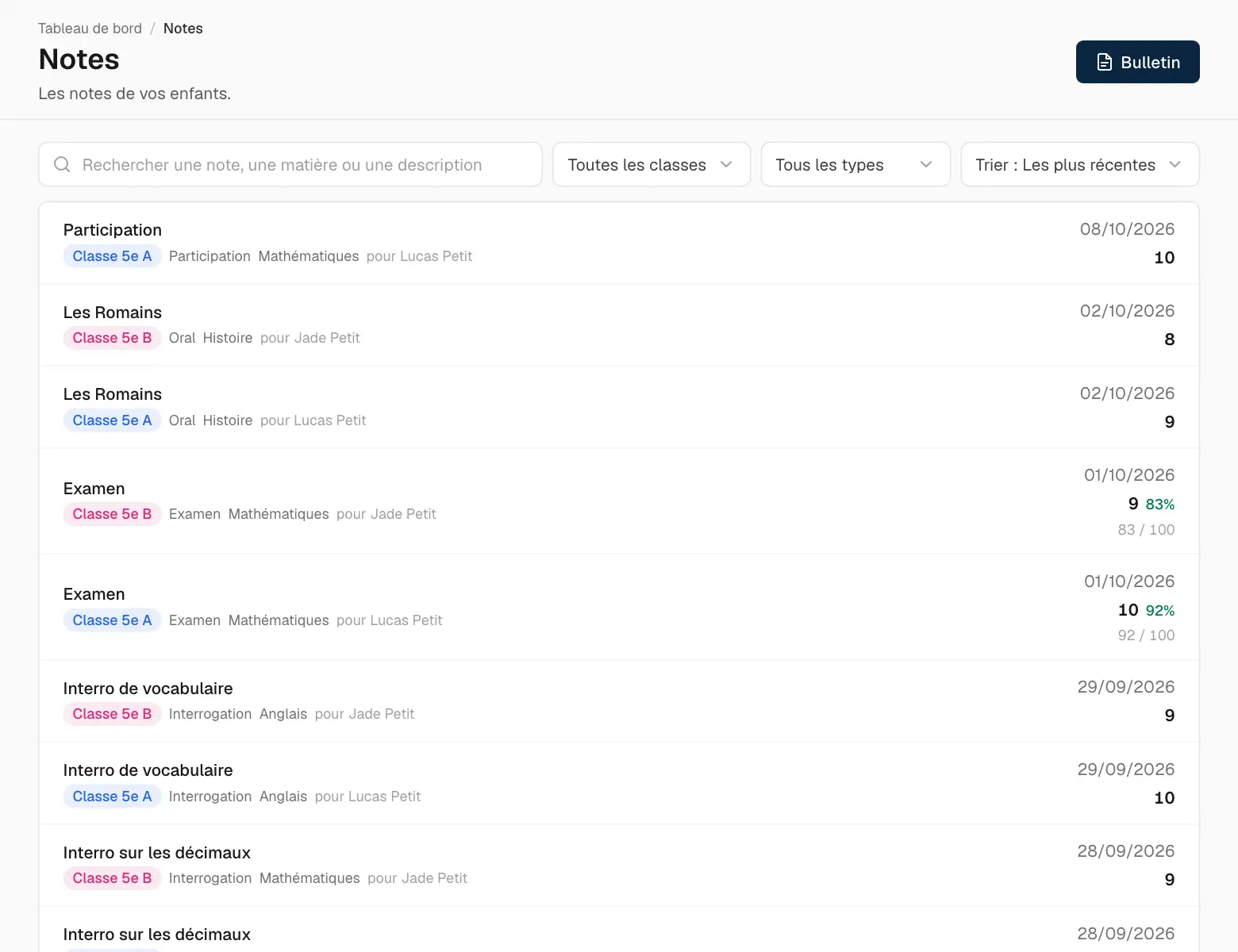
Task: Expand the Tous les types filter
Action: pos(855,164)
